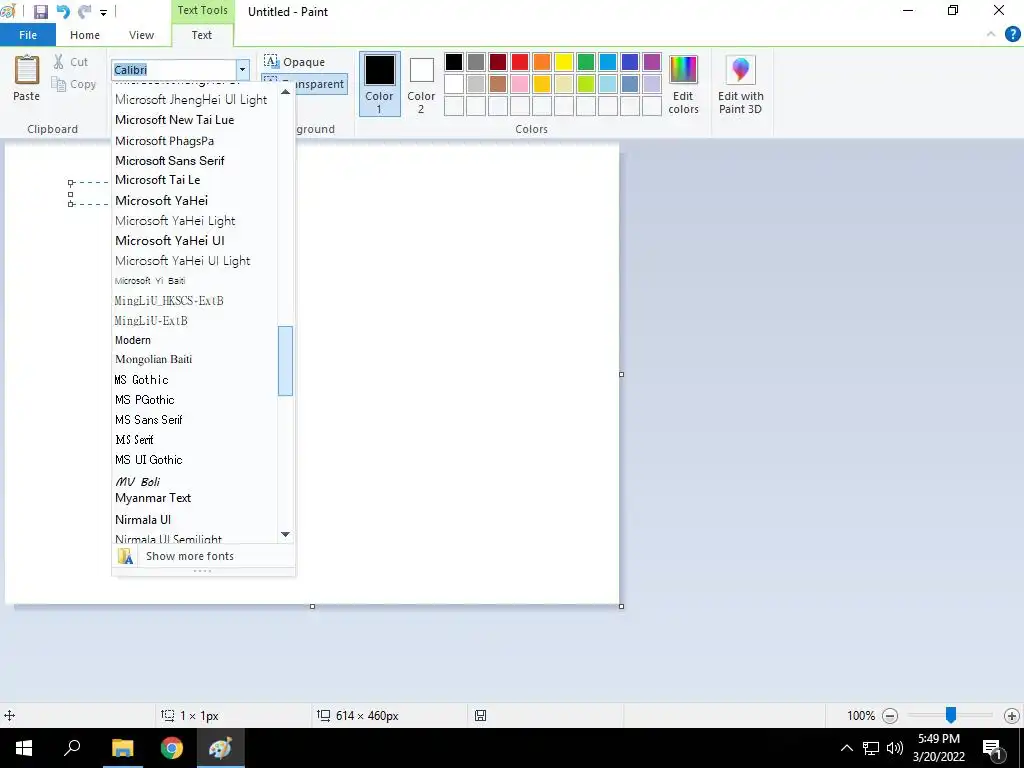Image resolution: width=1024 pixels, height=768 pixels.
Task: Click the zoom in plus button
Action: click(1012, 716)
